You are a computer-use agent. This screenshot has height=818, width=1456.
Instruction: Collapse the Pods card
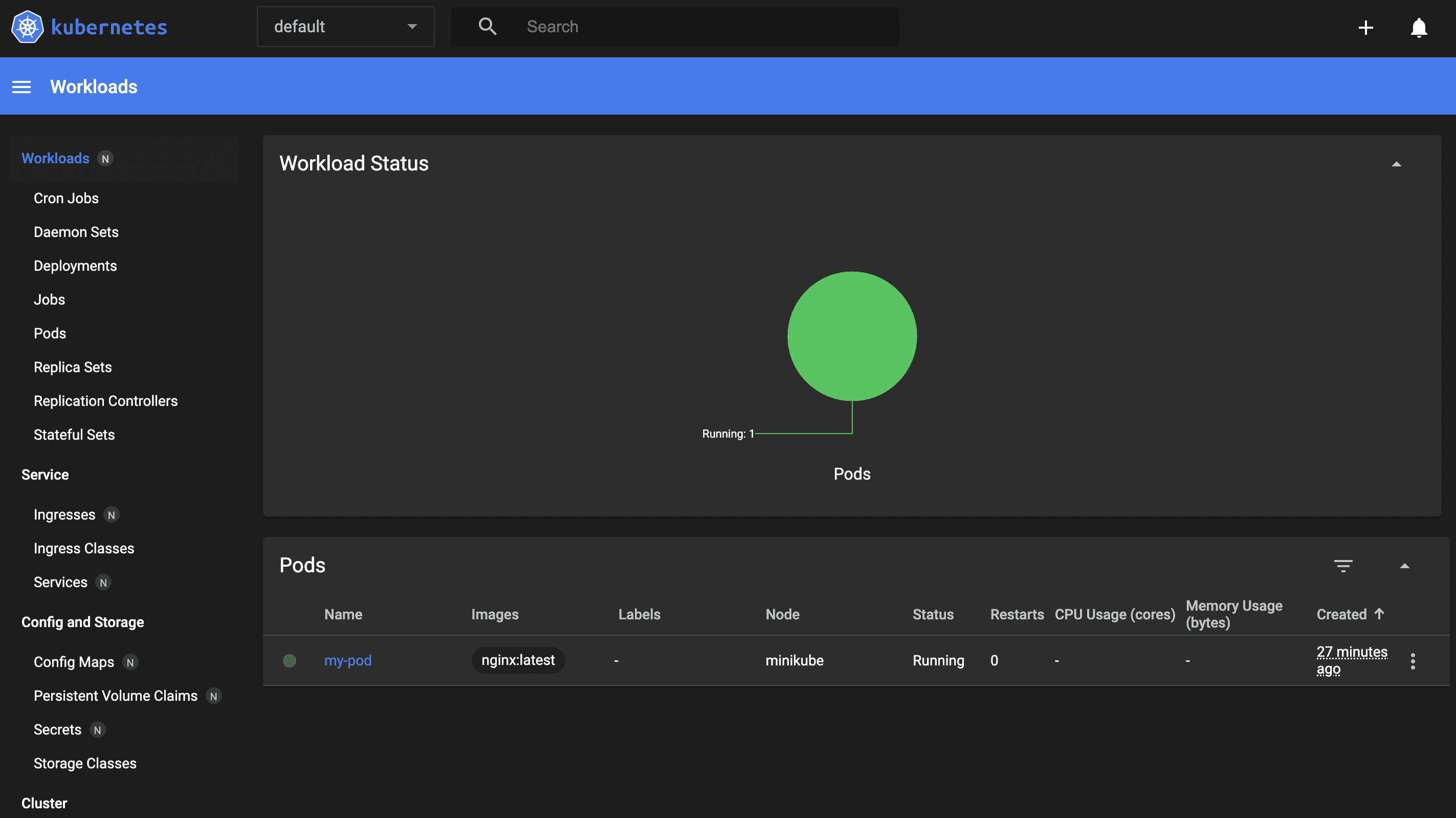(x=1404, y=566)
